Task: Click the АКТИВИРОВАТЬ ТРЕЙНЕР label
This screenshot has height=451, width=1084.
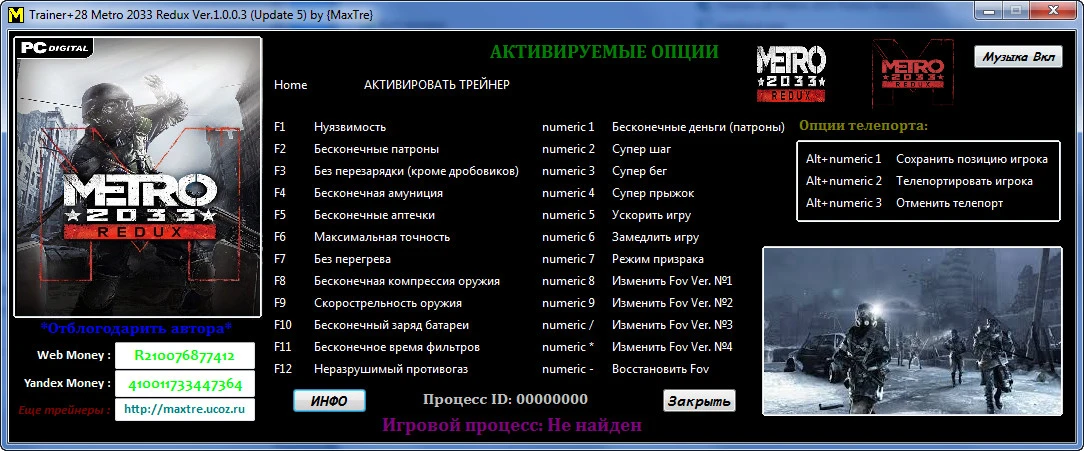Action: (x=437, y=85)
